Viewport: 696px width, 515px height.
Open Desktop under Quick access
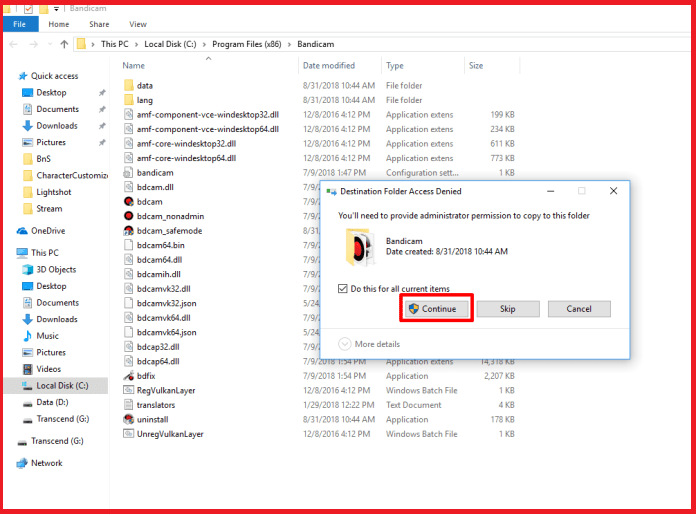[51, 92]
